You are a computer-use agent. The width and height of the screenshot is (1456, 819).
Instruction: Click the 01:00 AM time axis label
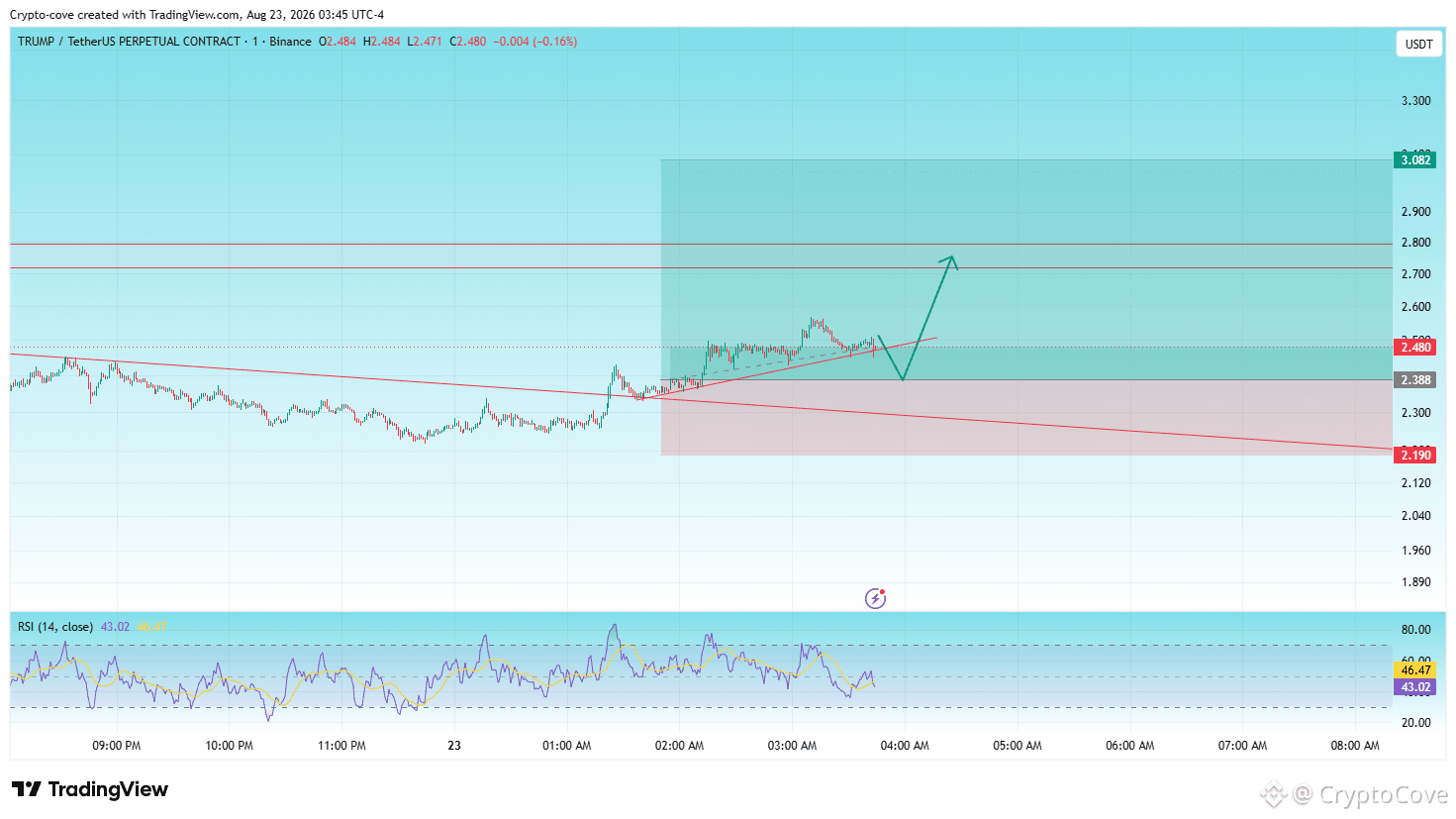pyautogui.click(x=566, y=746)
